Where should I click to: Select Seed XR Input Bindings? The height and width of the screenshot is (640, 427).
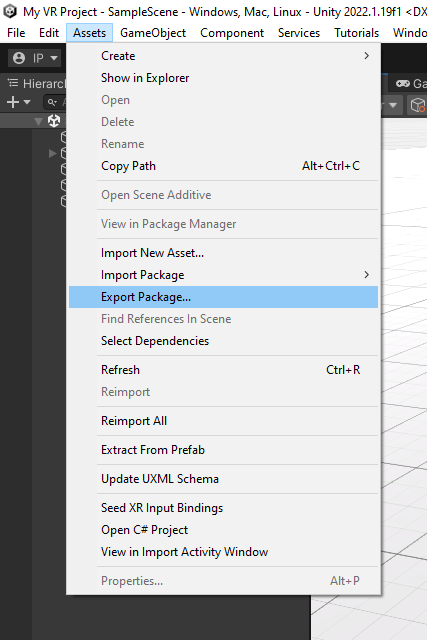(x=223, y=508)
